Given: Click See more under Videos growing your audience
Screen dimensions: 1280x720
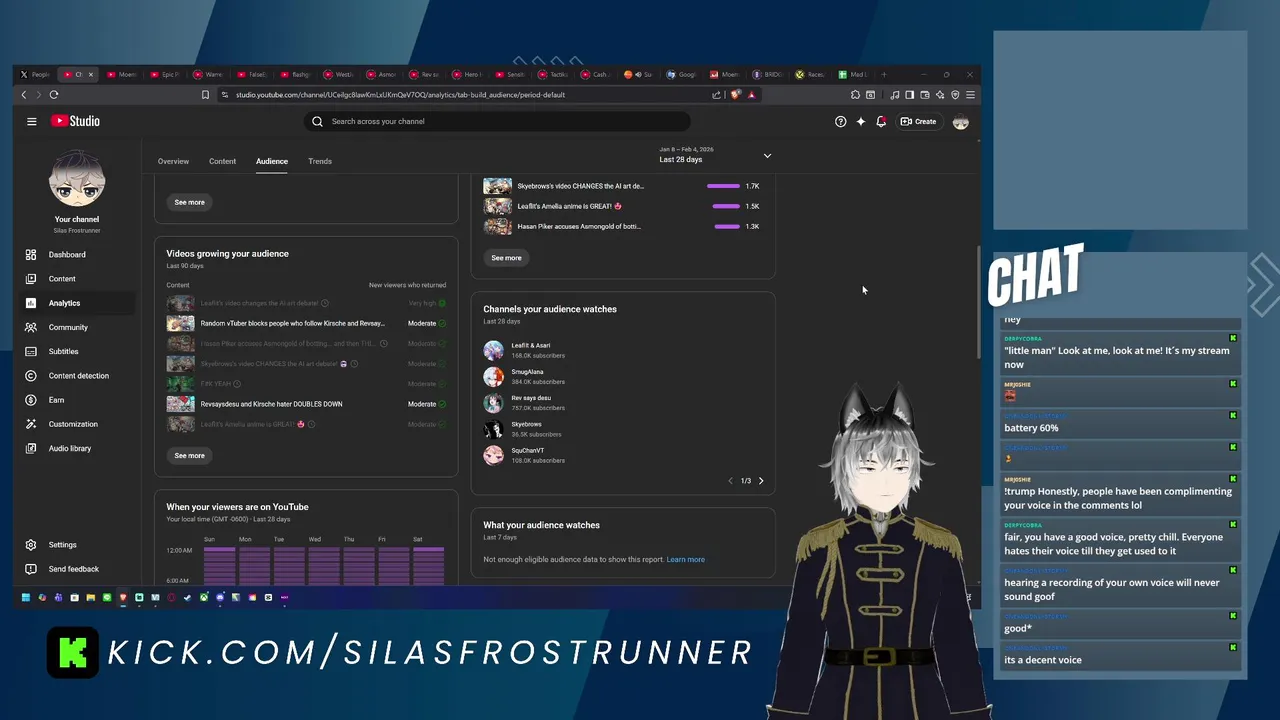Looking at the screenshot, I should [189, 455].
